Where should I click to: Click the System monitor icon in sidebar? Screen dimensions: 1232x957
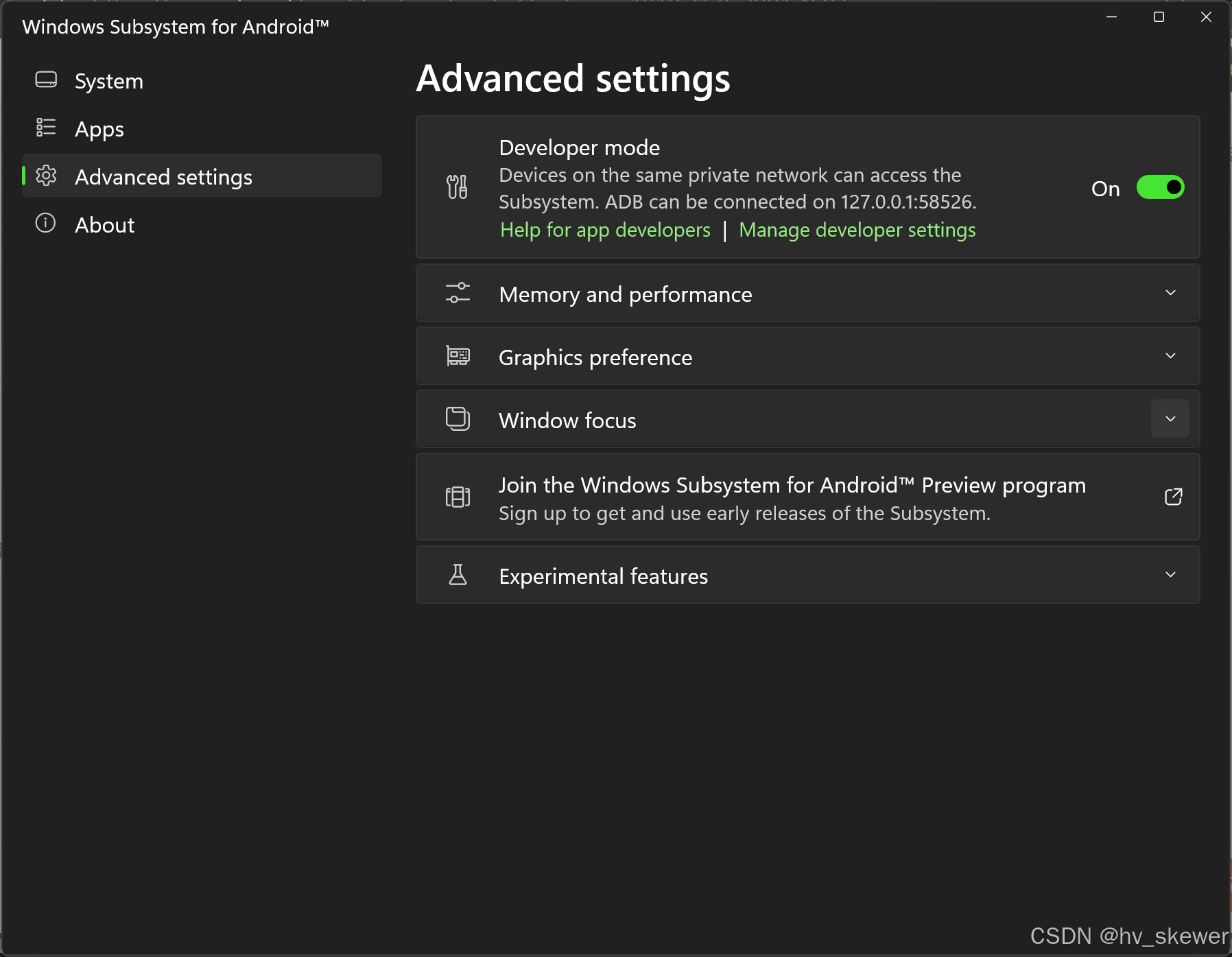pos(46,80)
